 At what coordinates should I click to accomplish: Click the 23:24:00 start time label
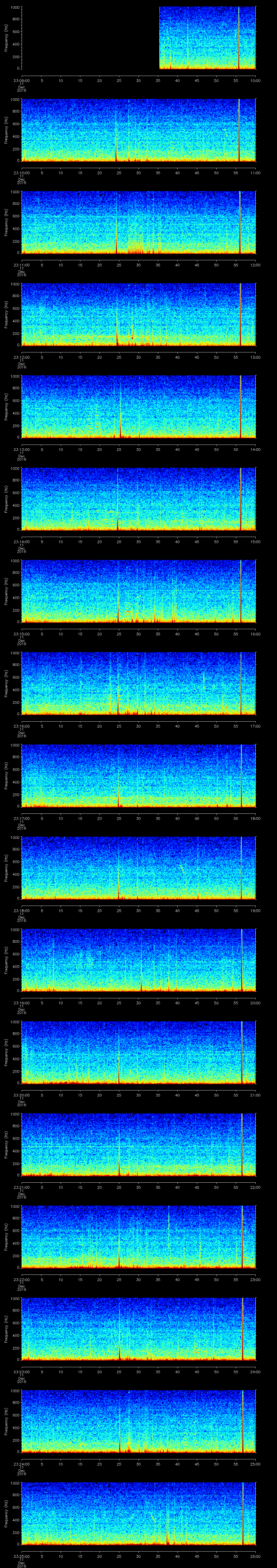click(21, 1464)
